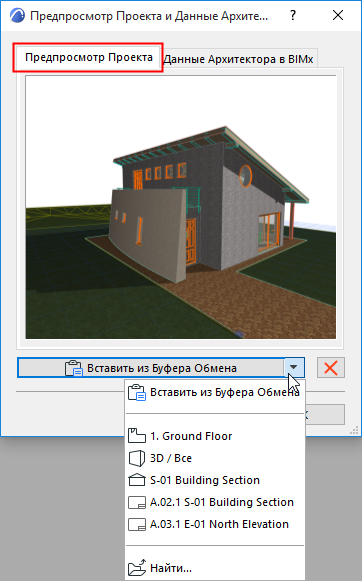362x581 pixels.
Task: Select 1. Ground Floor from the list
Action: pos(215,436)
